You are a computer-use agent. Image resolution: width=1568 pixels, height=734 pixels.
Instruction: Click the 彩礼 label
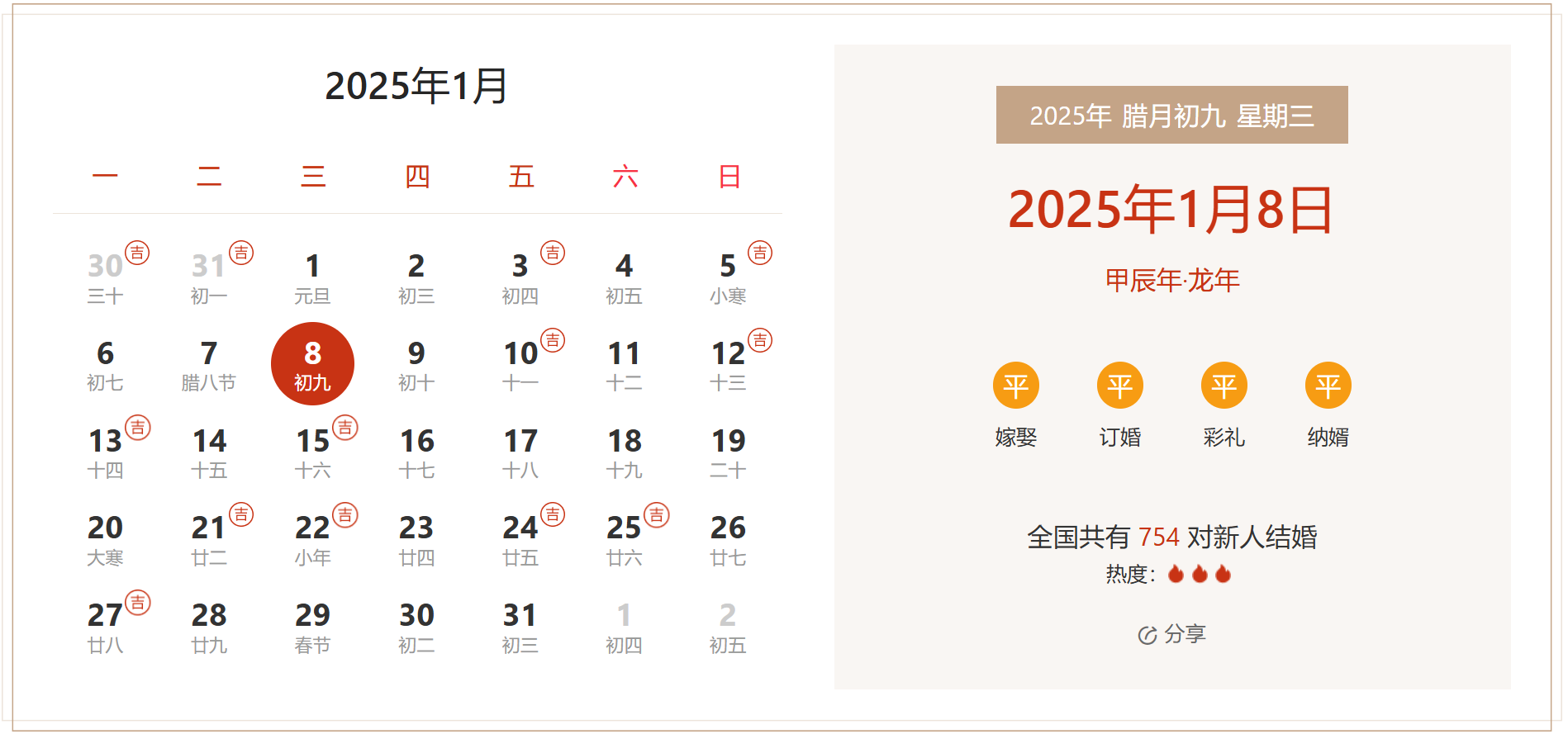point(1224,437)
